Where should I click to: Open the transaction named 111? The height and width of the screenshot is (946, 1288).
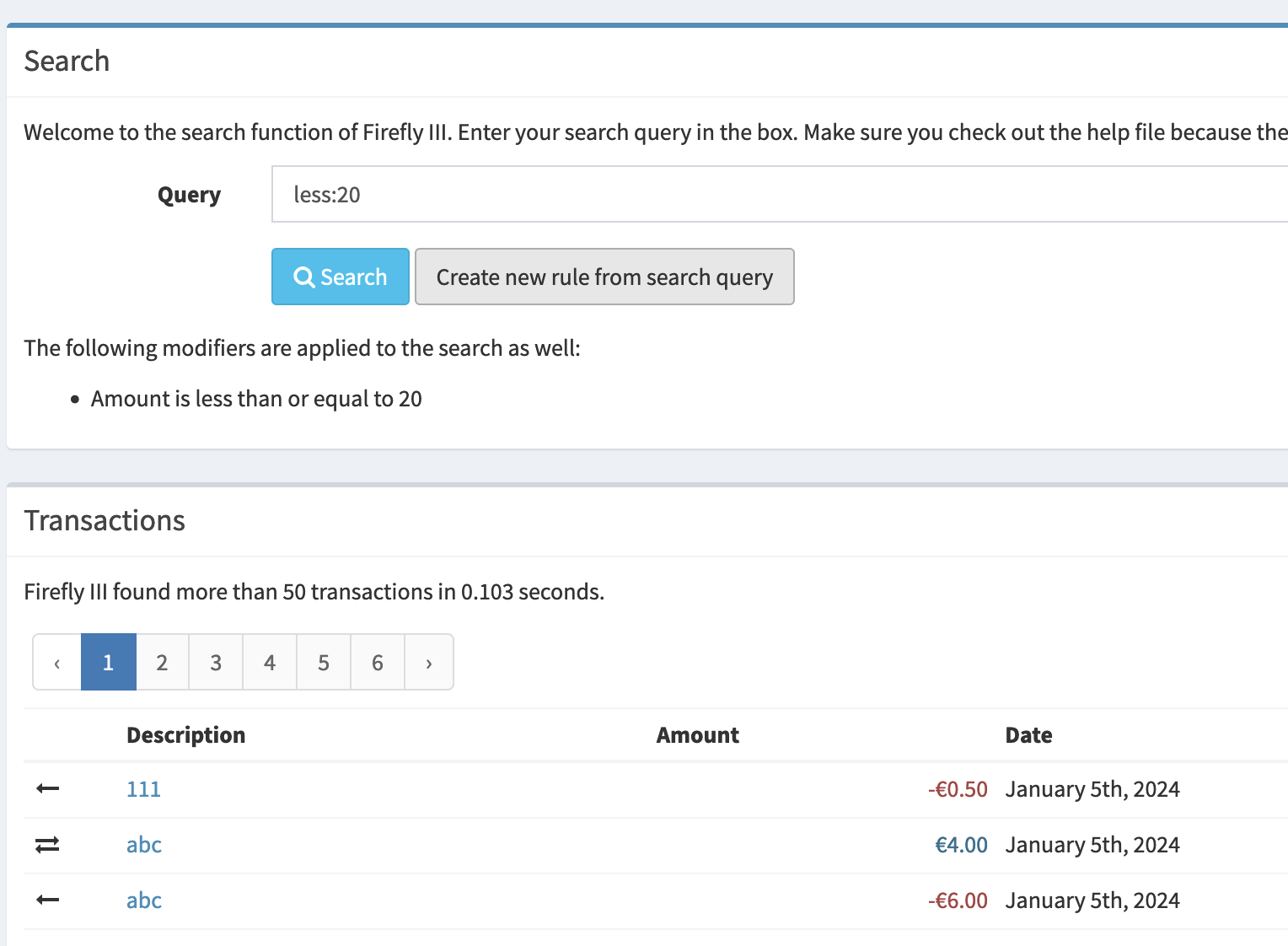[143, 788]
